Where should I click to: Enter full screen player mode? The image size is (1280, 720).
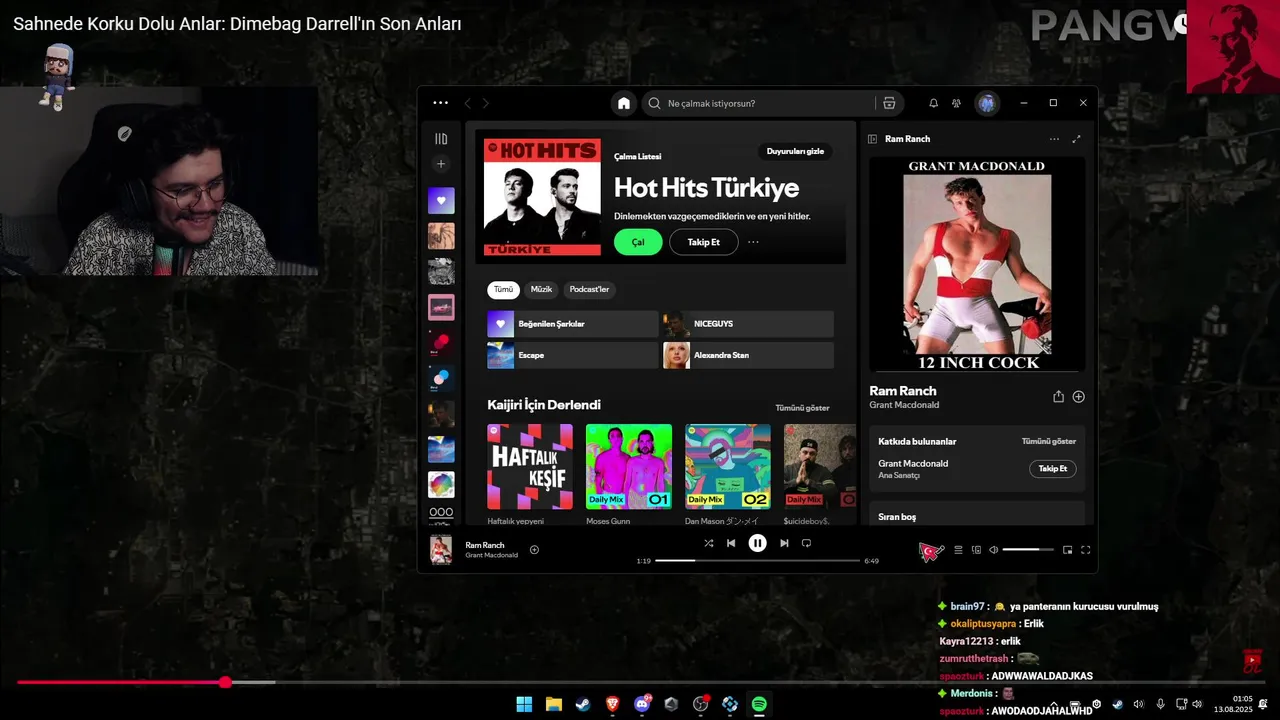point(1085,549)
